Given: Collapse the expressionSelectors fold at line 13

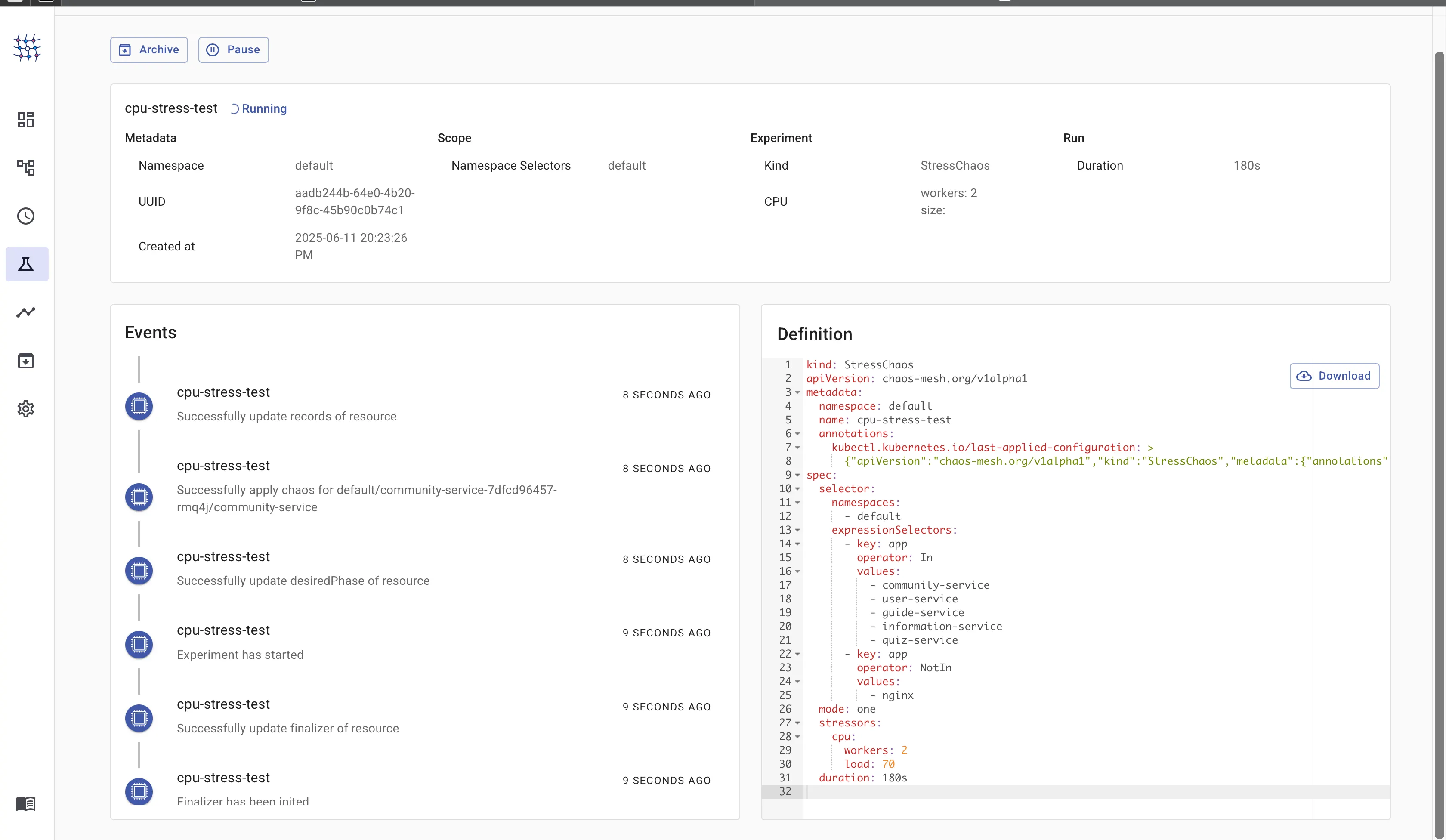Looking at the screenshot, I should click(x=797, y=530).
